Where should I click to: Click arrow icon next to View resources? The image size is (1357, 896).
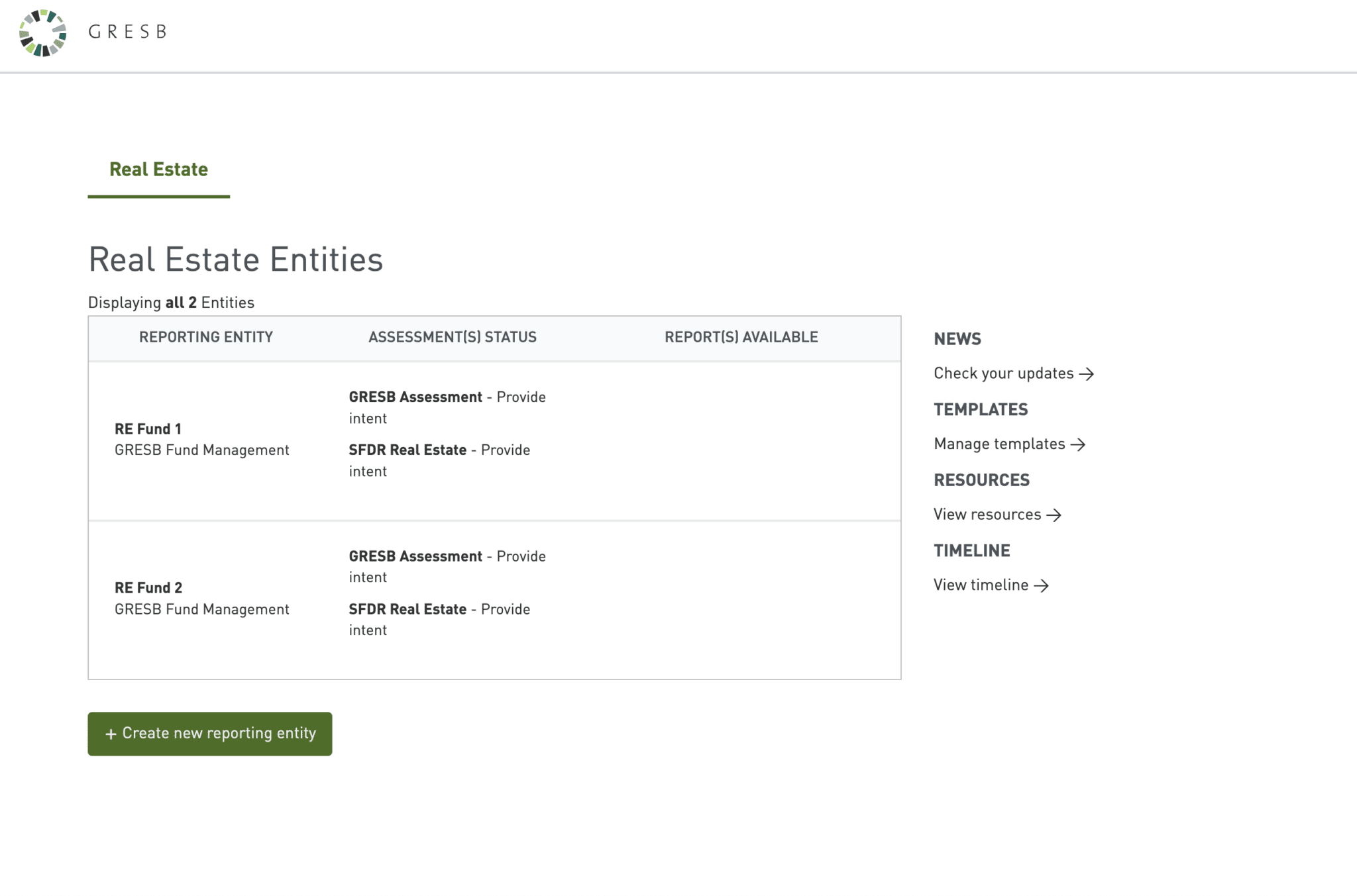[1054, 515]
